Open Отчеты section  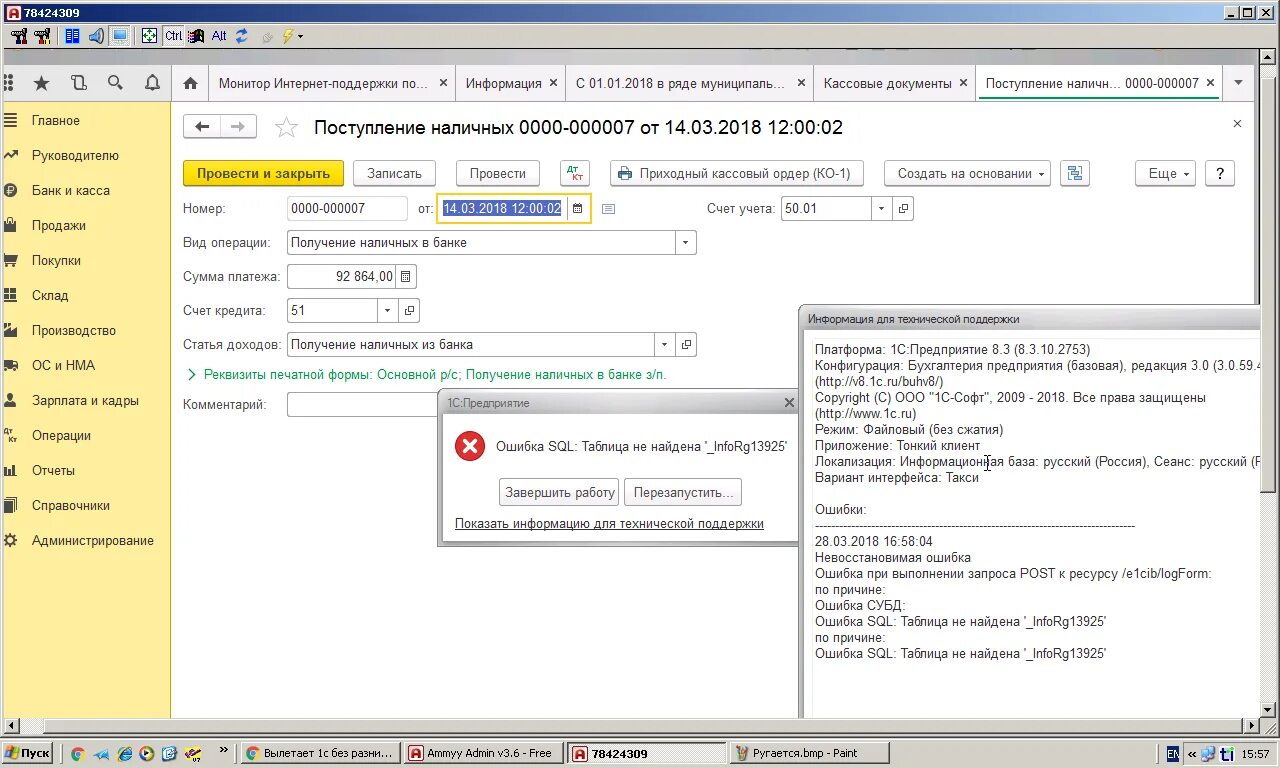click(x=53, y=470)
